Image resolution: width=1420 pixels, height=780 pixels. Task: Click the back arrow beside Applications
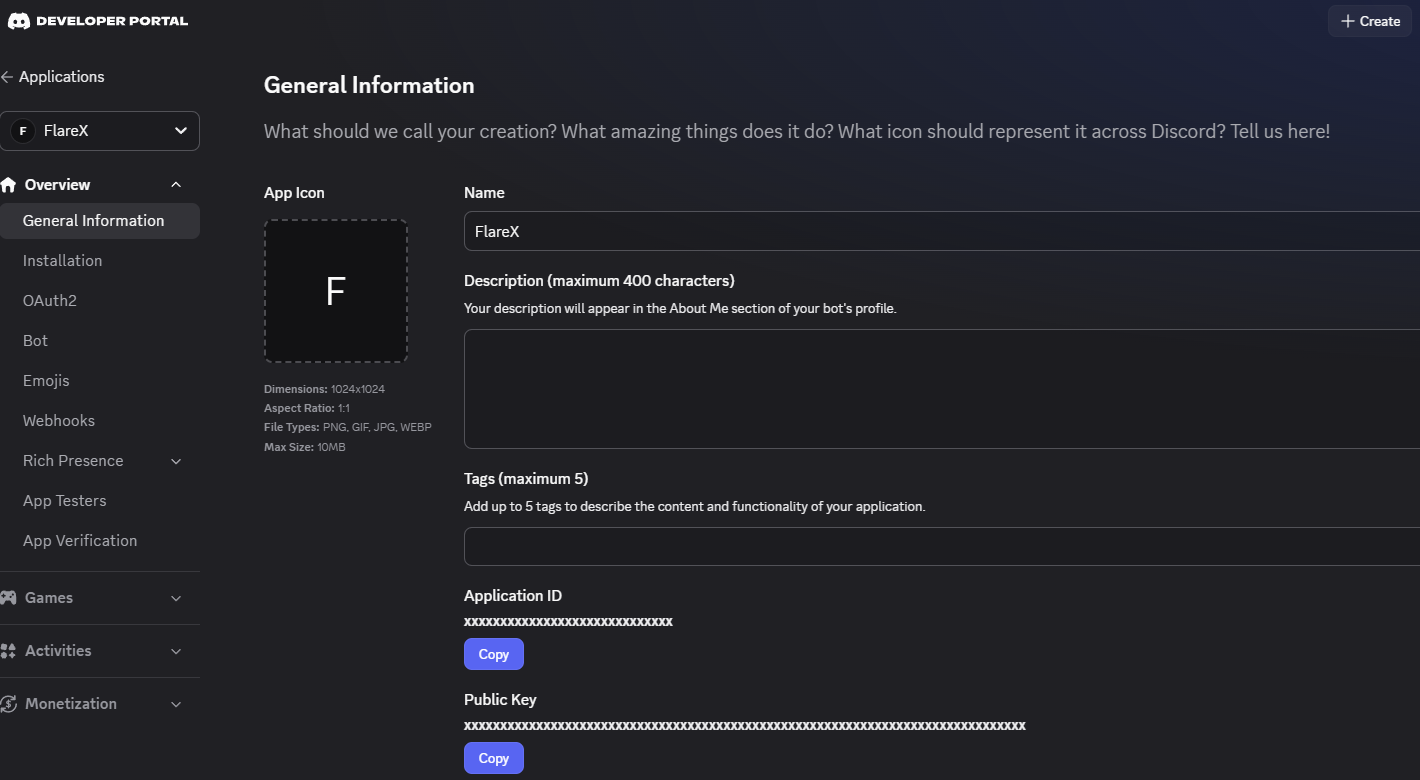pos(7,77)
